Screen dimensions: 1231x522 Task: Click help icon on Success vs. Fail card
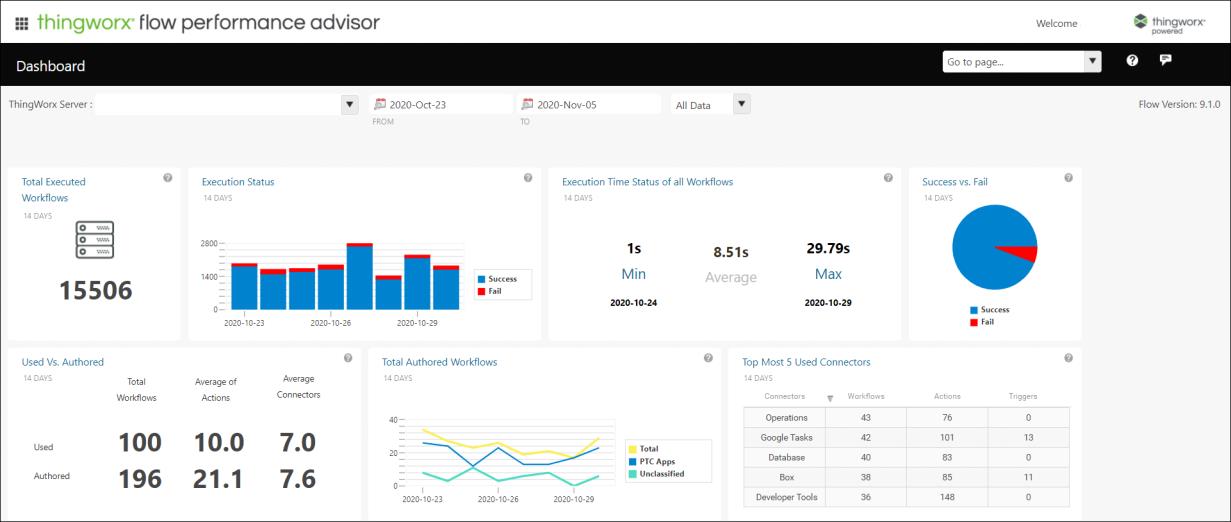(1068, 178)
